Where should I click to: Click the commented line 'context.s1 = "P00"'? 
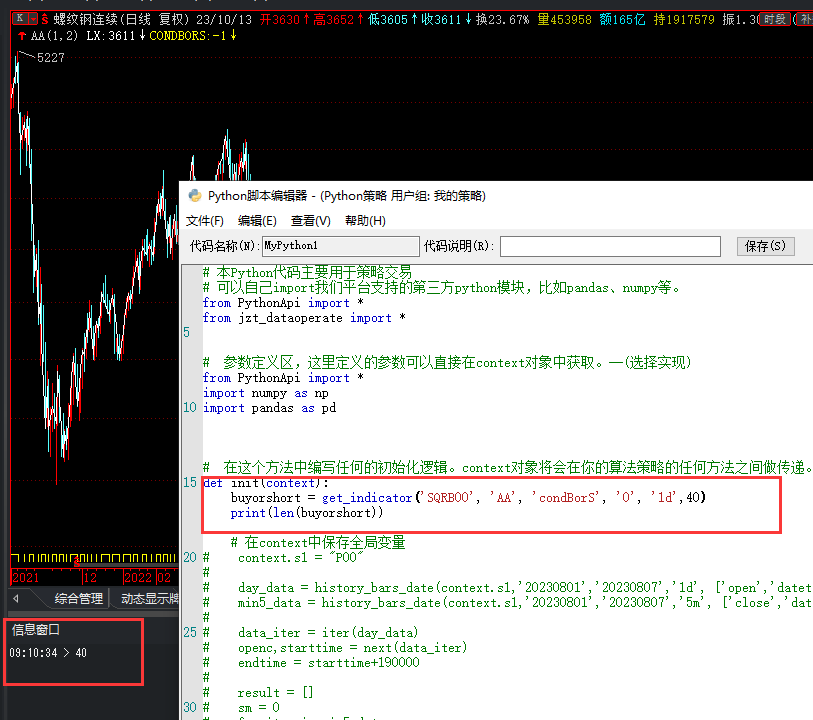301,558
